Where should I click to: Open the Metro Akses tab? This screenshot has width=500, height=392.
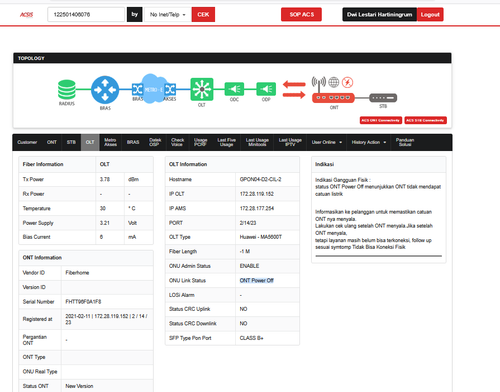(110, 142)
